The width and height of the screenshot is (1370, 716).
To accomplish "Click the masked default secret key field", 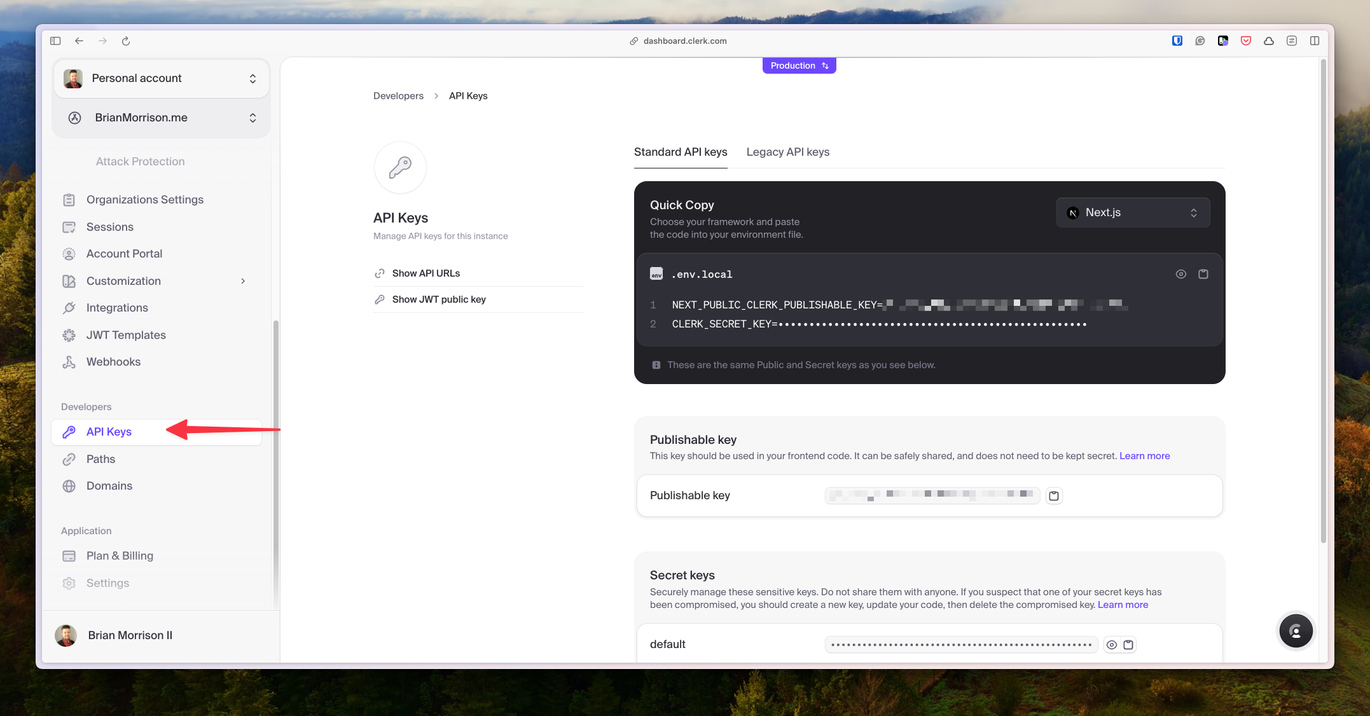I will 962,645.
